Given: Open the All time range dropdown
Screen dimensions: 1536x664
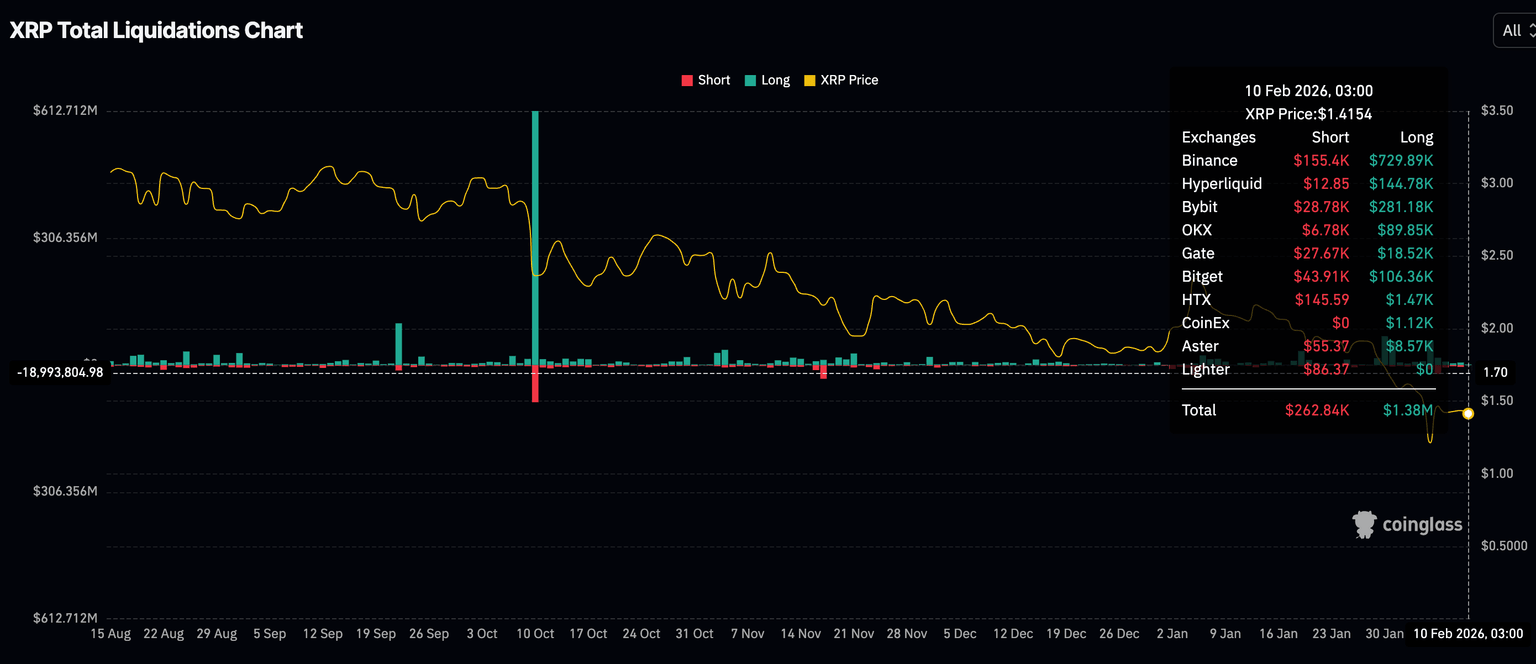Looking at the screenshot, I should (1513, 31).
